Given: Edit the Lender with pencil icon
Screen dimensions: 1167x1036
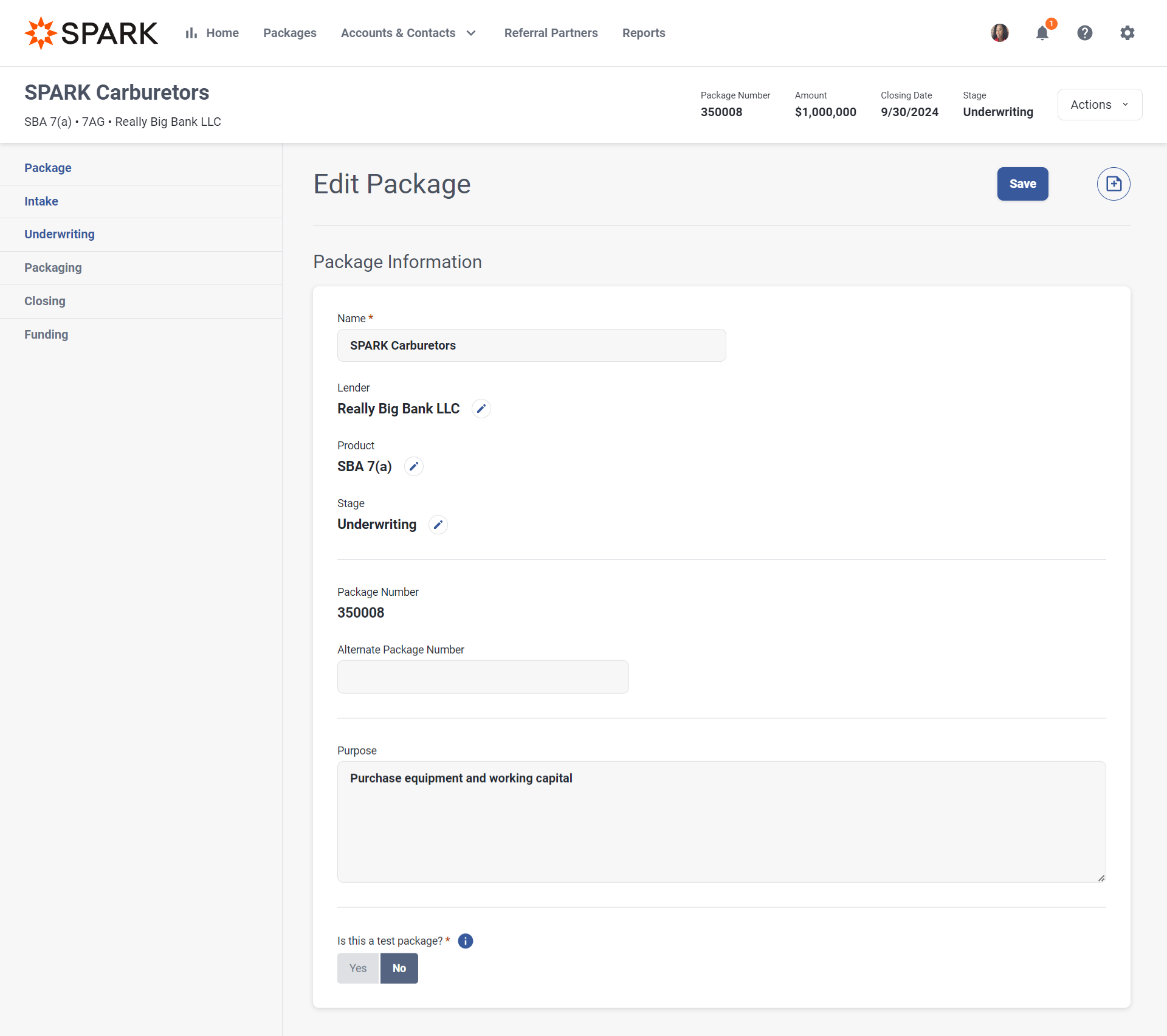Looking at the screenshot, I should point(481,409).
